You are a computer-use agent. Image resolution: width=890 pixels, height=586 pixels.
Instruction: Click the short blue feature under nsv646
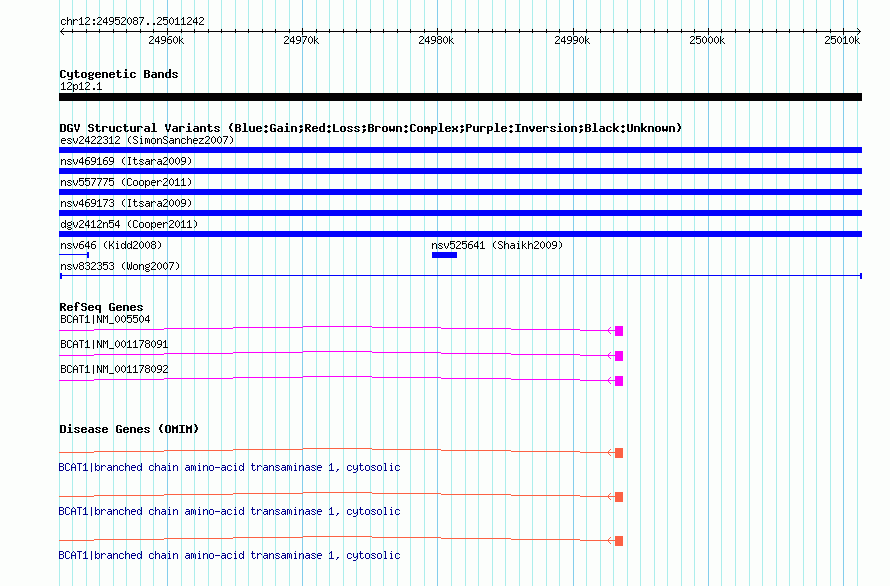[74, 255]
